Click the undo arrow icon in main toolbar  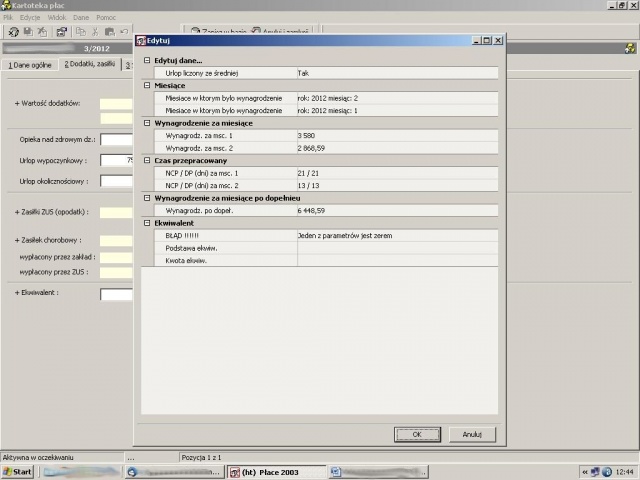pyautogui.click(x=124, y=32)
